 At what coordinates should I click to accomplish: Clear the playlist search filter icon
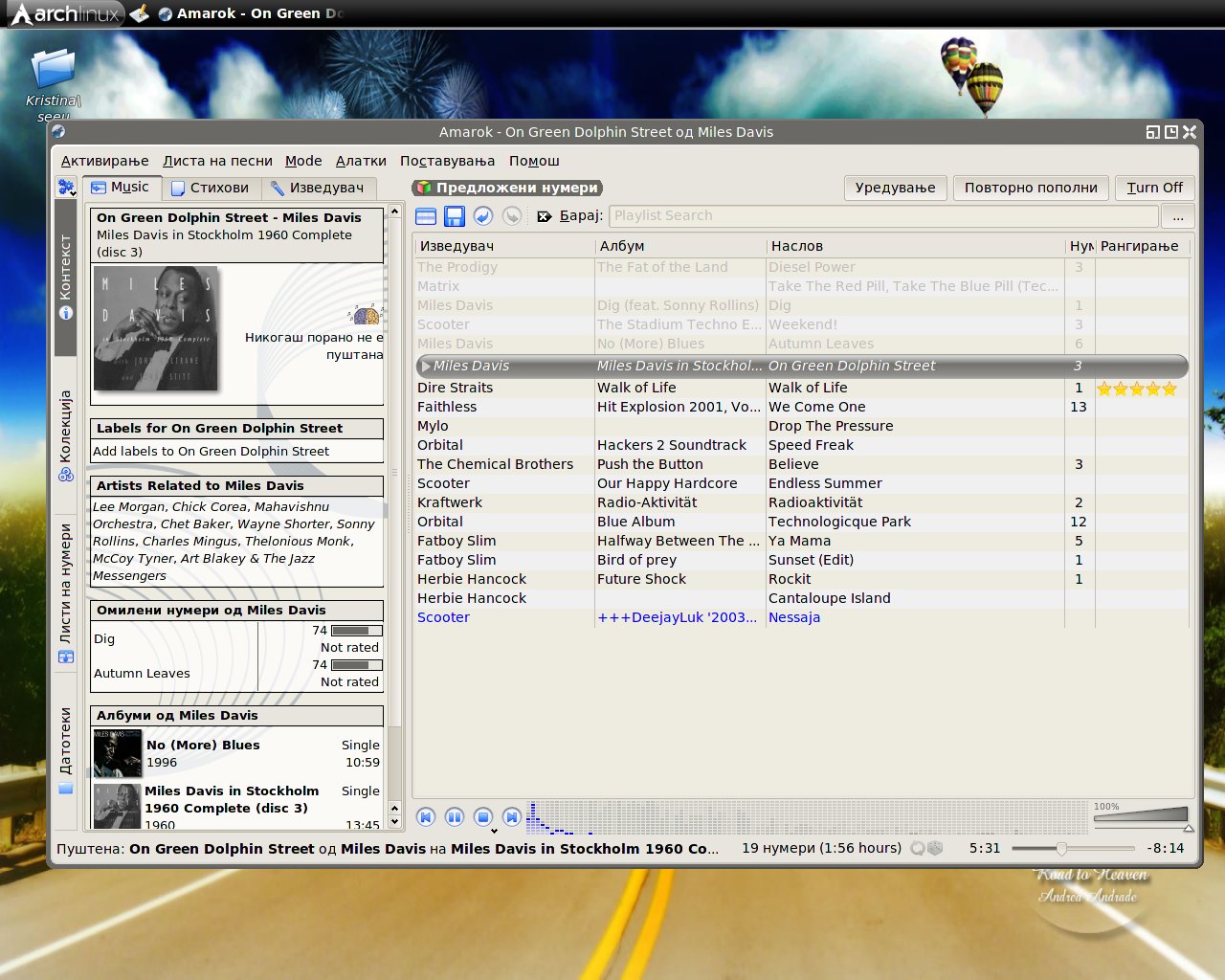click(545, 217)
